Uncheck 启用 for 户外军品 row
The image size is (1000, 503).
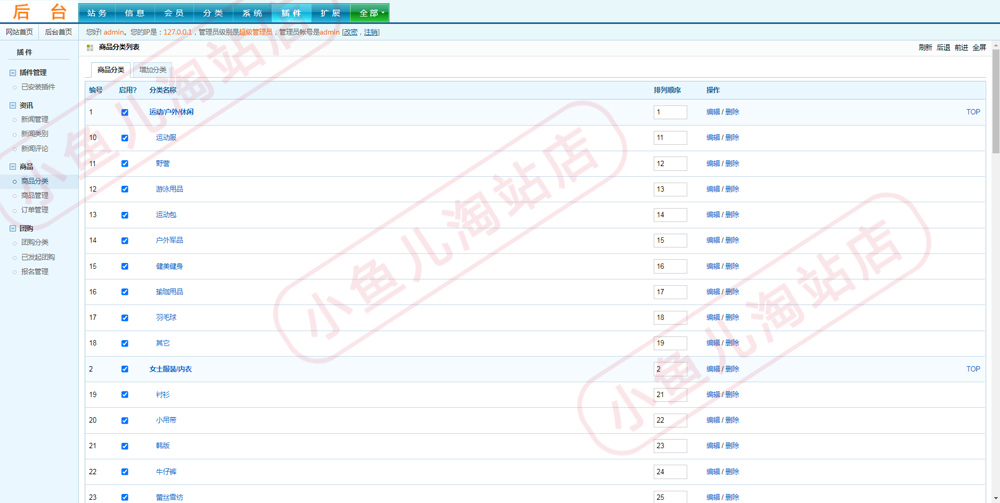(124, 240)
